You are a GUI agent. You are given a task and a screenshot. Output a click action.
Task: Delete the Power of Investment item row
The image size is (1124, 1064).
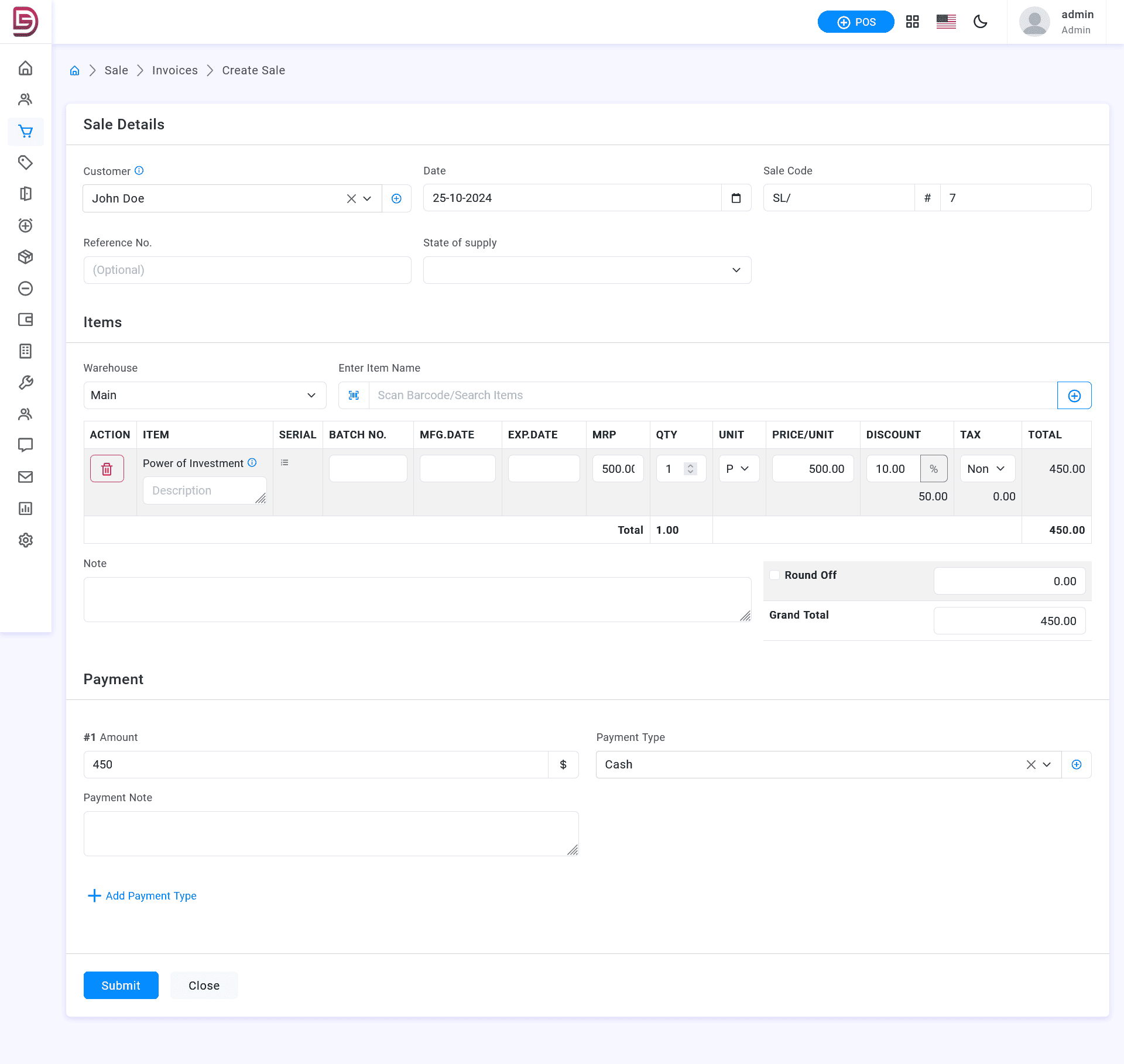click(107, 469)
